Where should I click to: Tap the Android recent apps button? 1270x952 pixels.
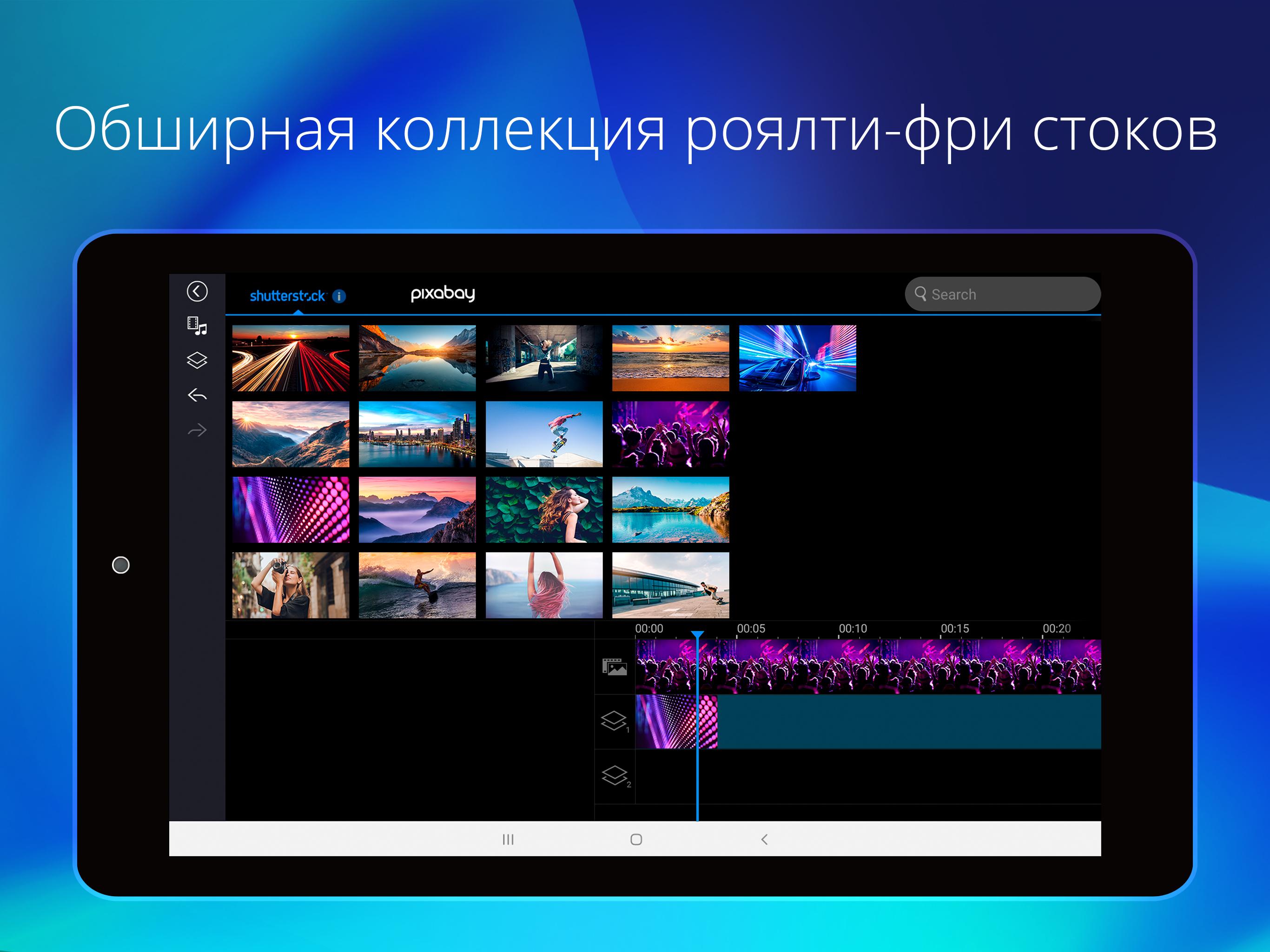coord(508,840)
